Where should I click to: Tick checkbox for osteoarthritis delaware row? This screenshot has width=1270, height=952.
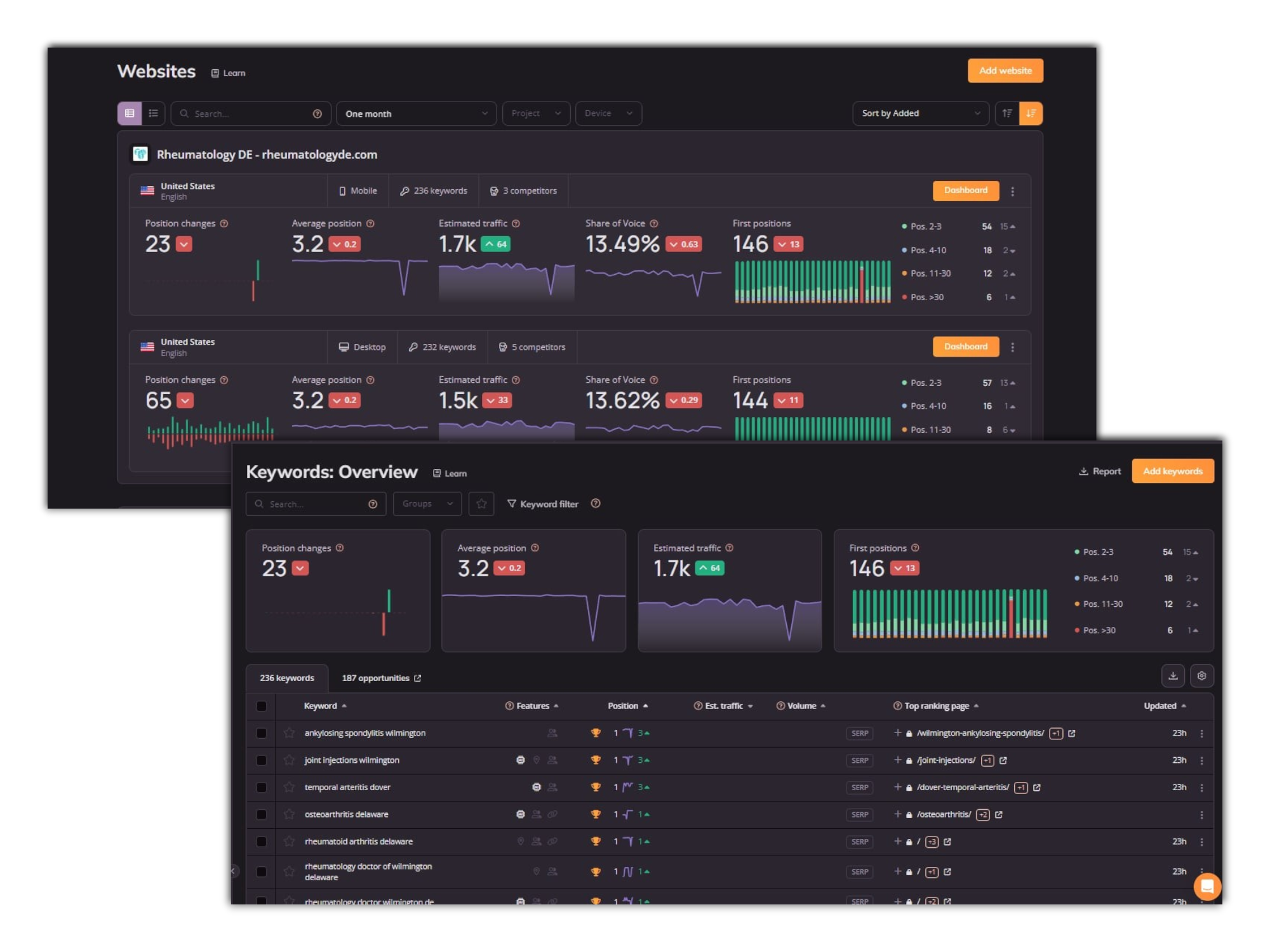click(261, 814)
